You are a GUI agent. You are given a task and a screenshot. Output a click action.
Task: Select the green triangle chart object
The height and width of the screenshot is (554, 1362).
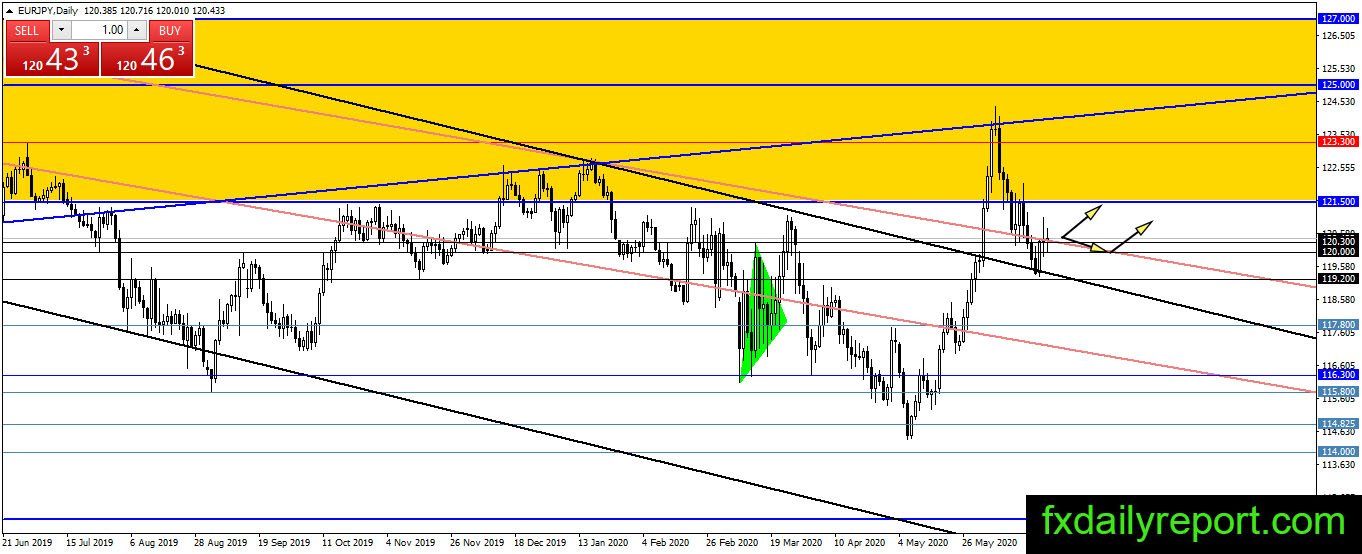pos(761,316)
